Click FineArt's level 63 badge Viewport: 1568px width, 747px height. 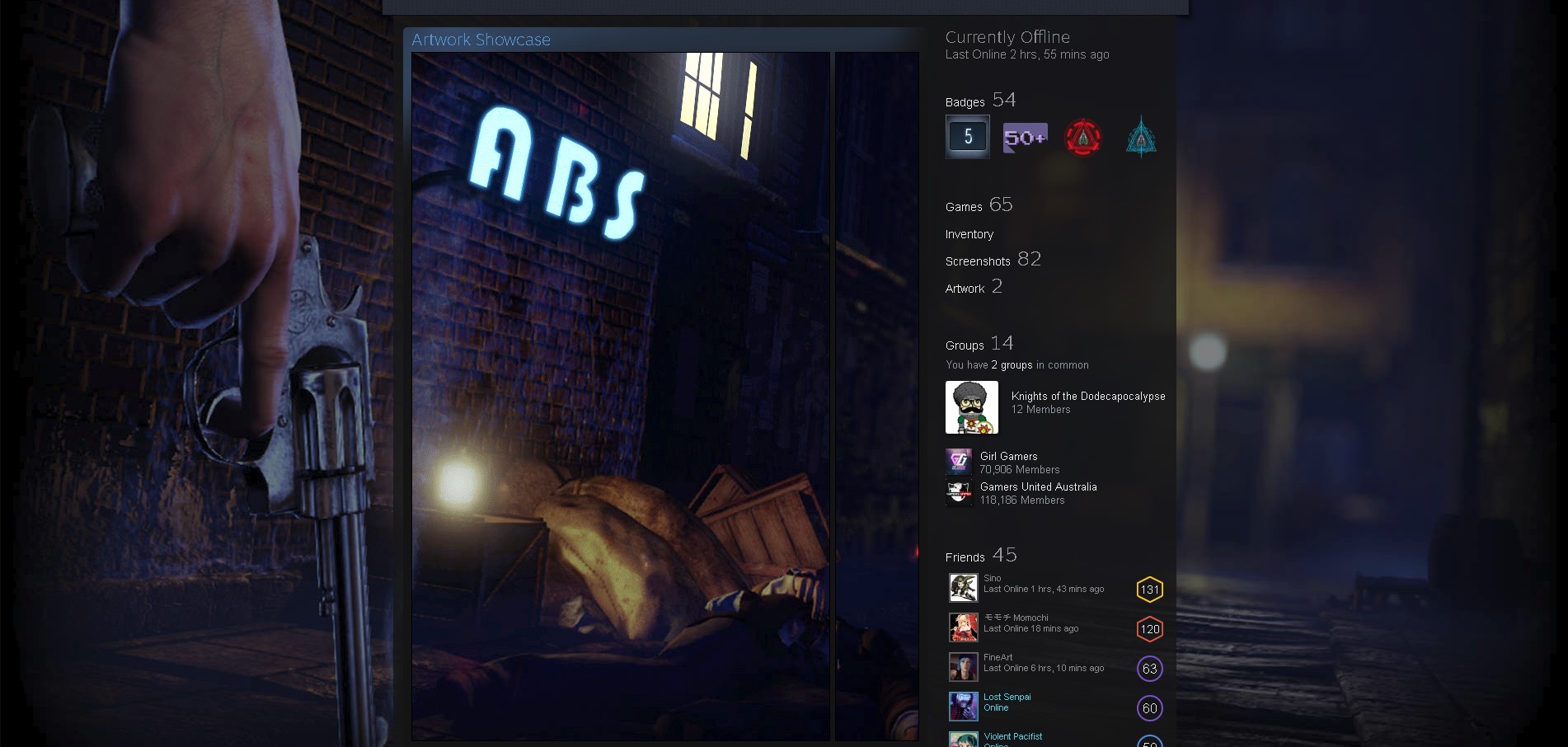click(1150, 669)
